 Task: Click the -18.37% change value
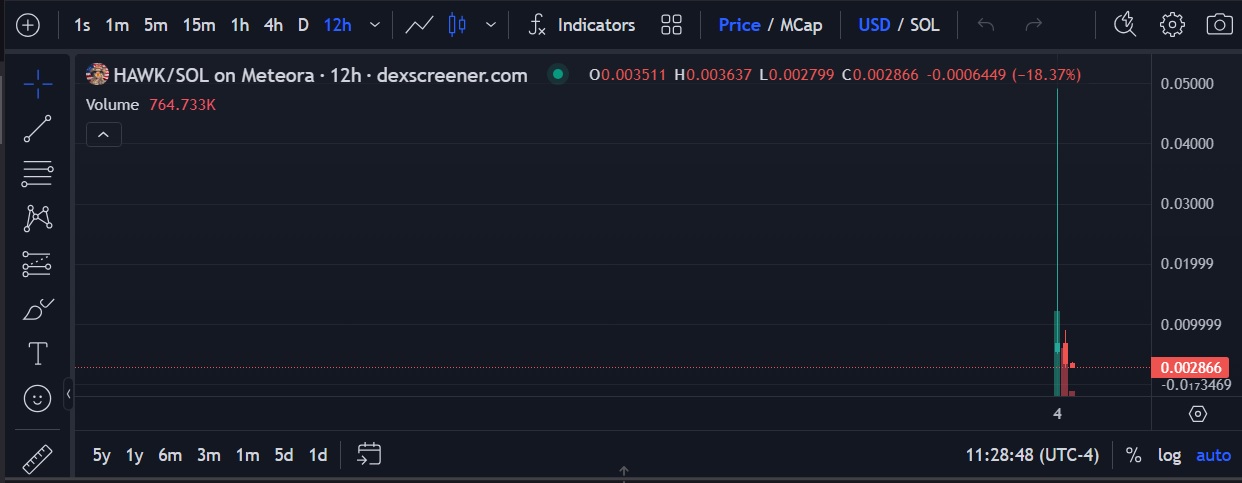pos(1047,75)
